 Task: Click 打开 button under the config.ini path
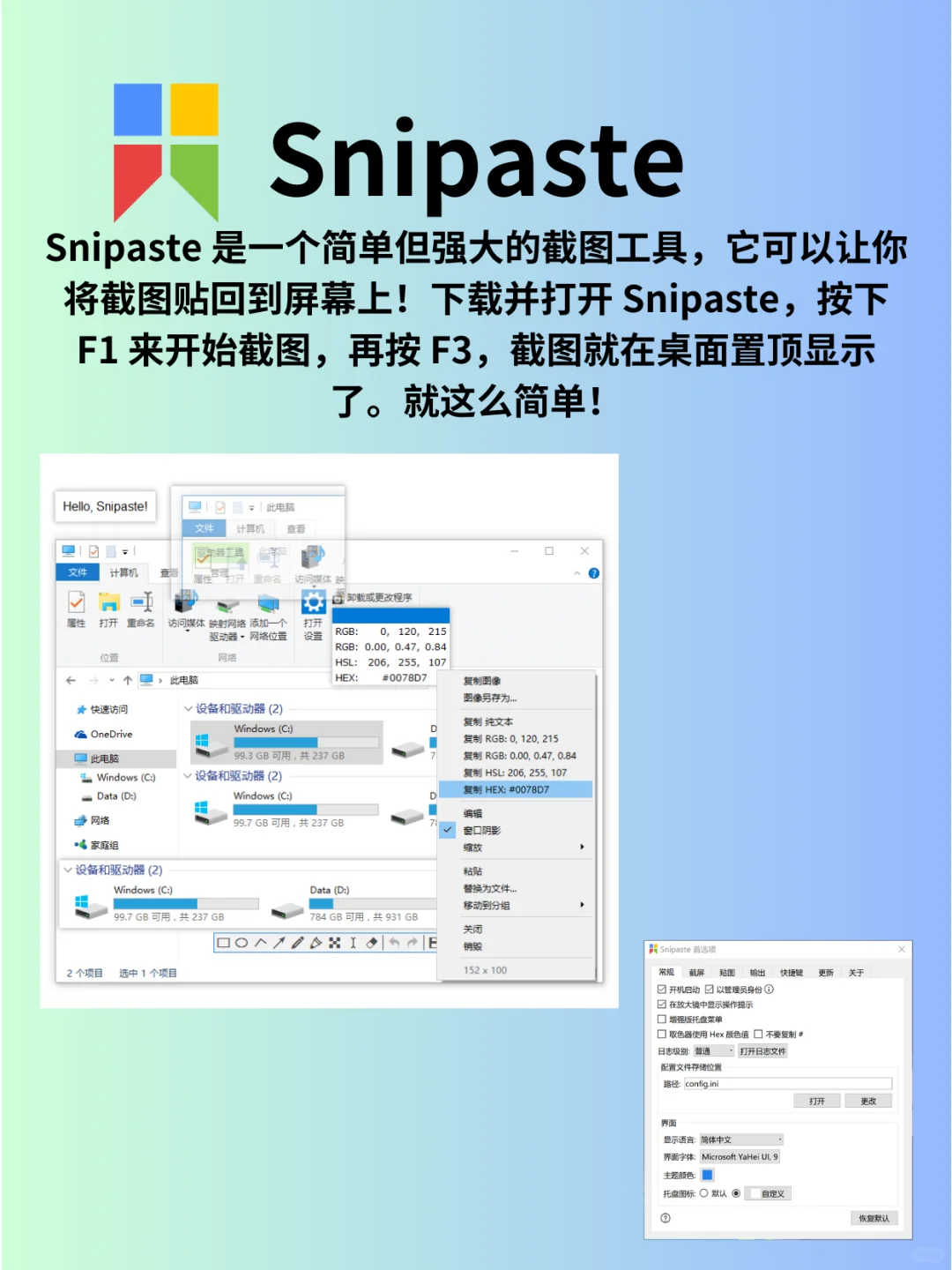click(x=817, y=1101)
